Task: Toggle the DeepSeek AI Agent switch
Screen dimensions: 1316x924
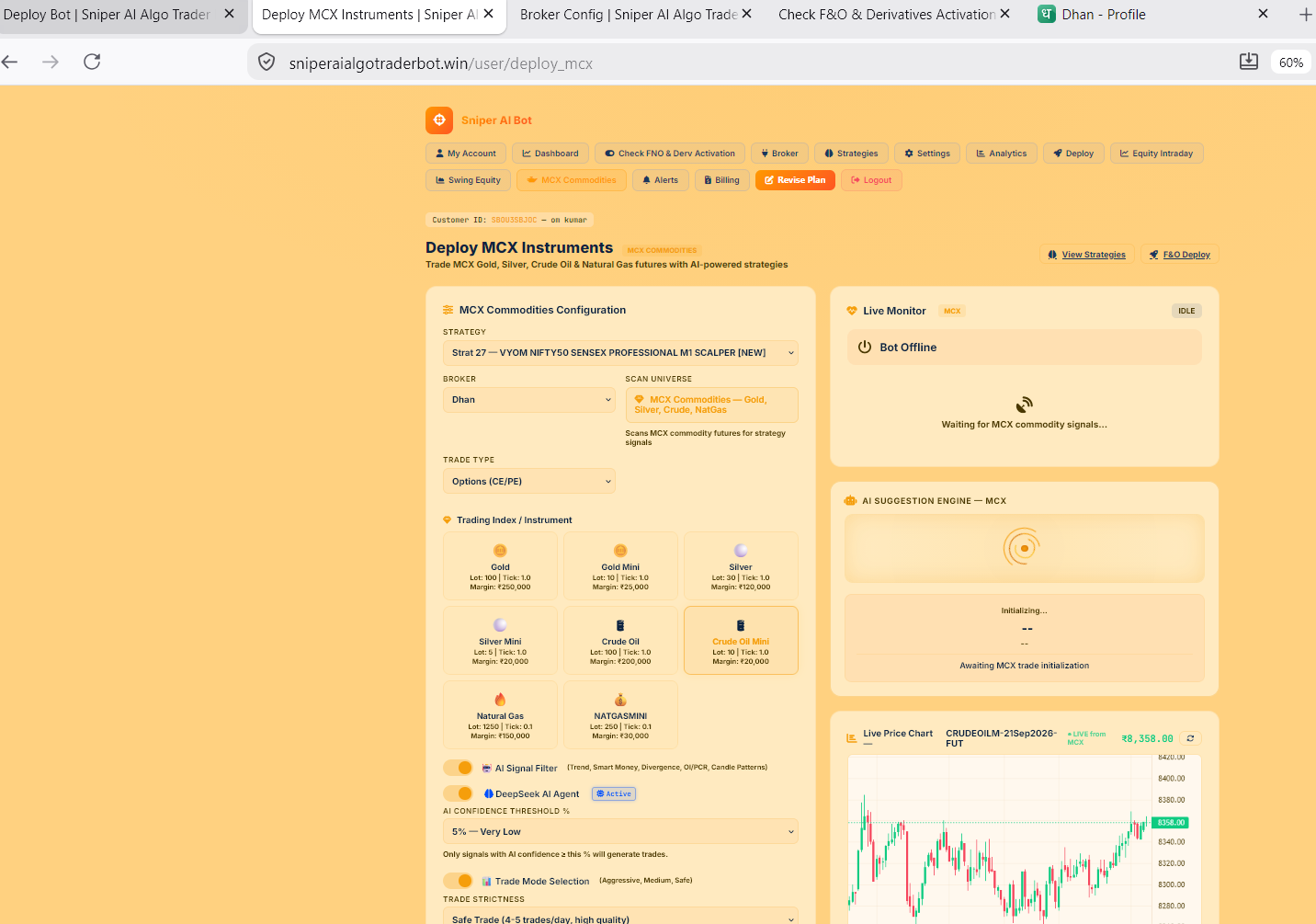Action: 458,793
